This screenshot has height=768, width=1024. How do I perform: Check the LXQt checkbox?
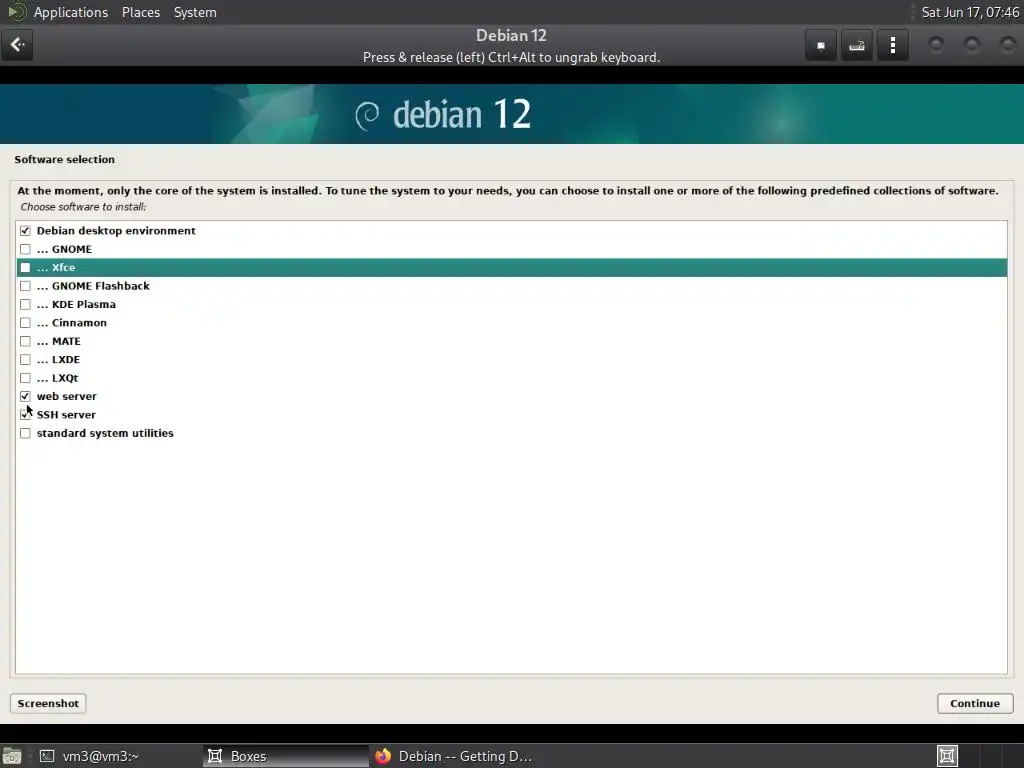(25, 377)
